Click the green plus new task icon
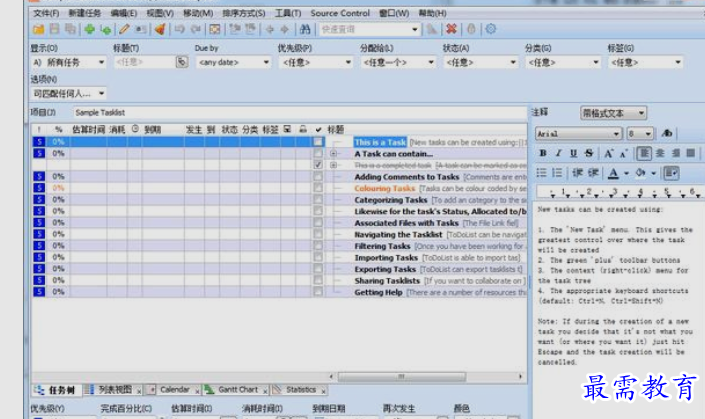 click(x=89, y=29)
